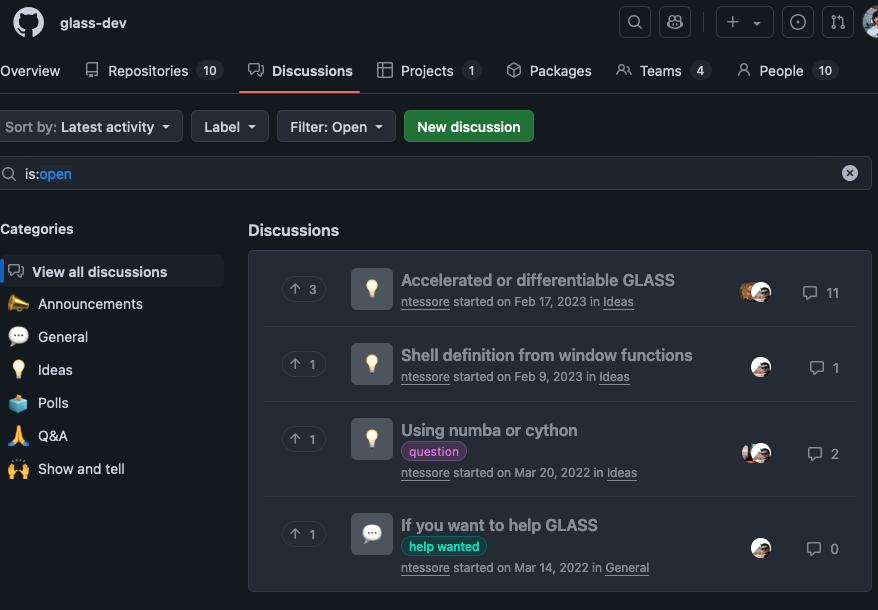878x610 pixels.
Task: Switch to the Projects tab
Action: pos(428,71)
